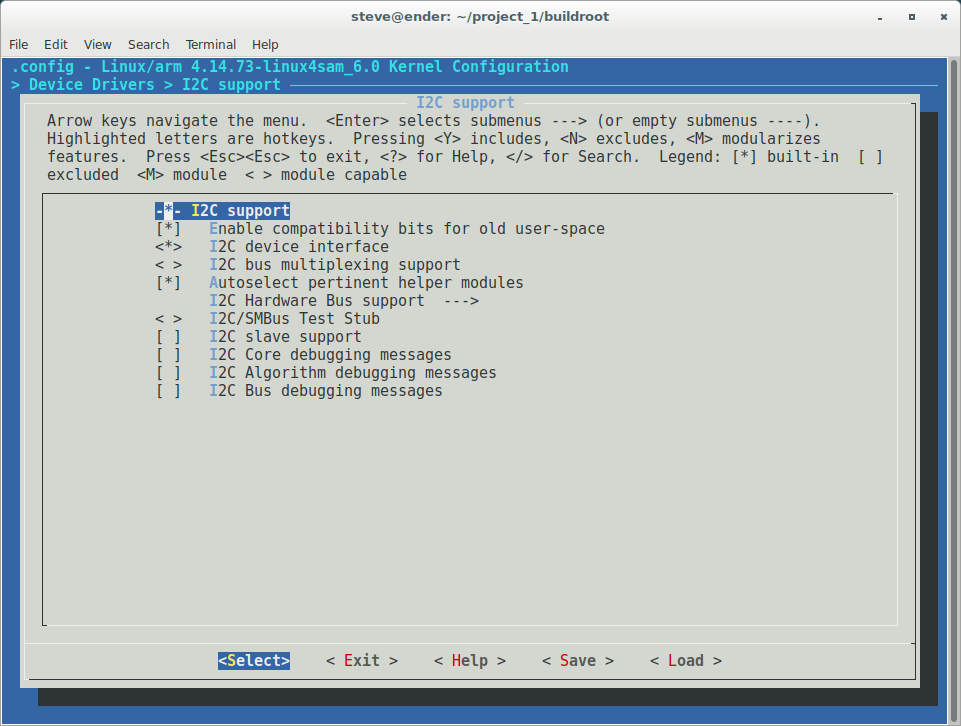Save the kernel configuration via Save button
Screen dimensions: 961x726
coord(577,660)
